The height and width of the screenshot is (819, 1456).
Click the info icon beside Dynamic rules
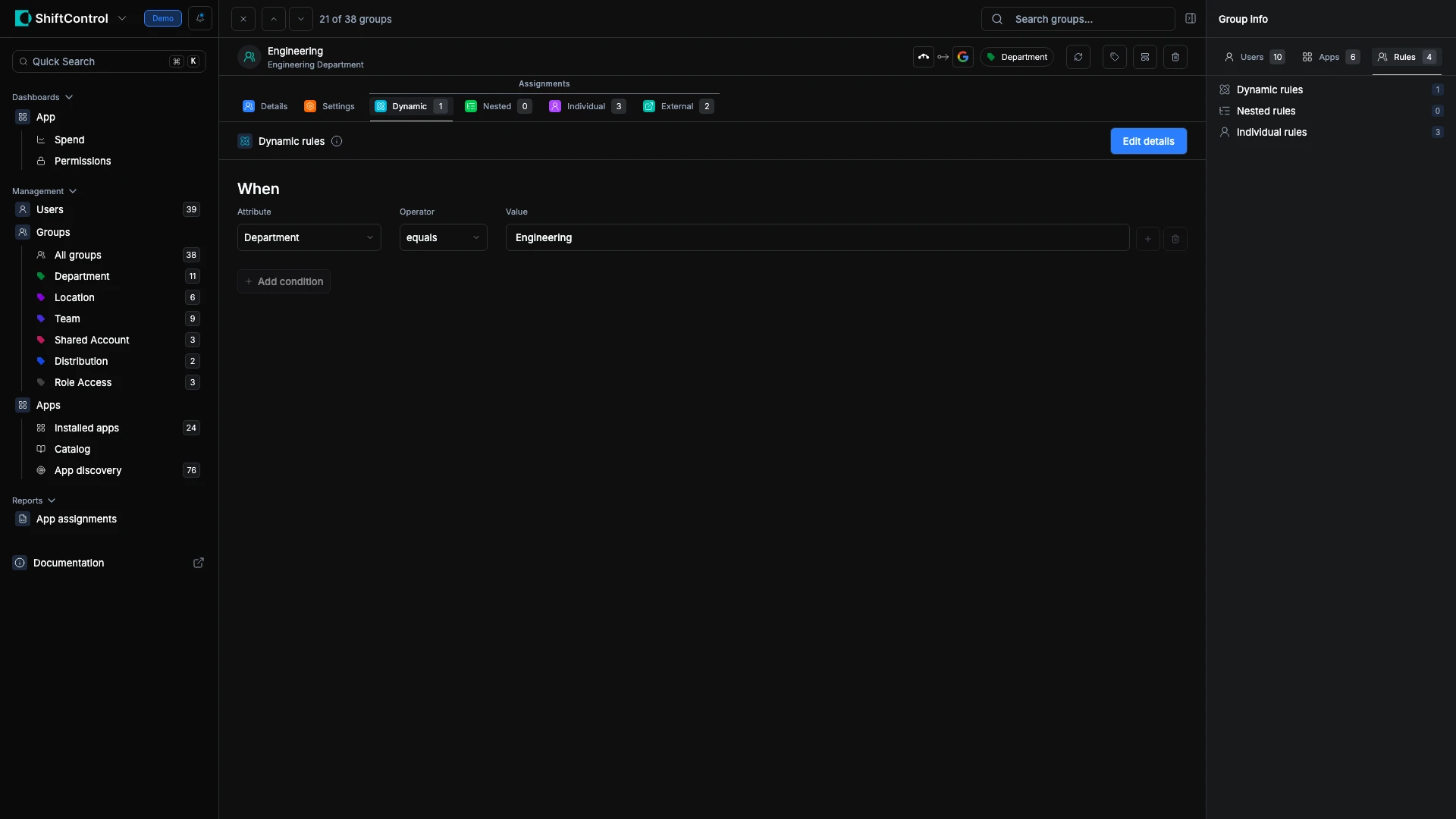click(x=337, y=141)
